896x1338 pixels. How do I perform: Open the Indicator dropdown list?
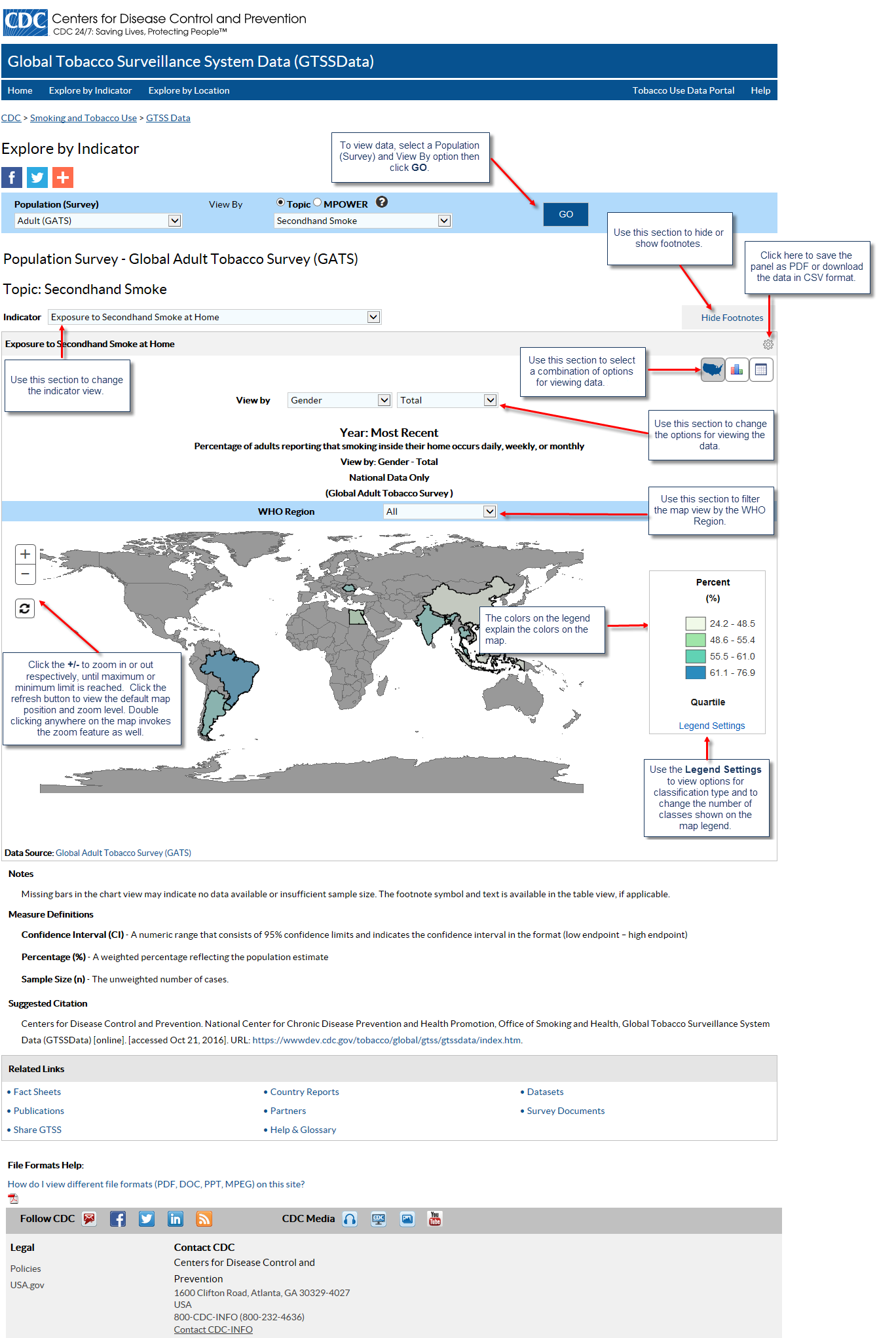214,317
